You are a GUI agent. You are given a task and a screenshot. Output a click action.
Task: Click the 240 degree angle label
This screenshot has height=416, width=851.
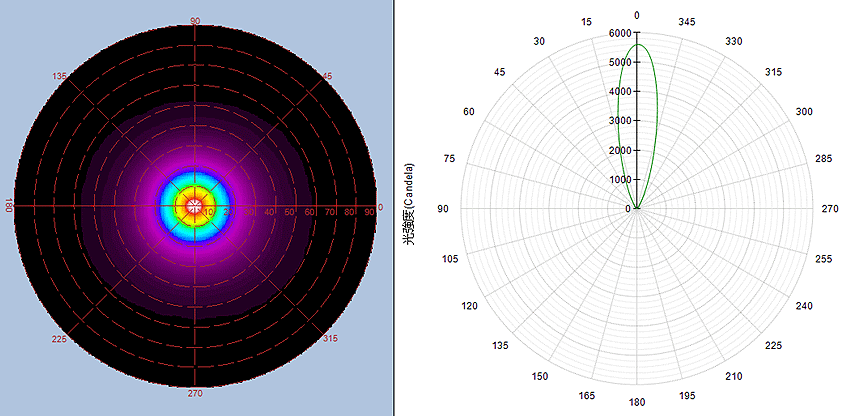(x=804, y=306)
